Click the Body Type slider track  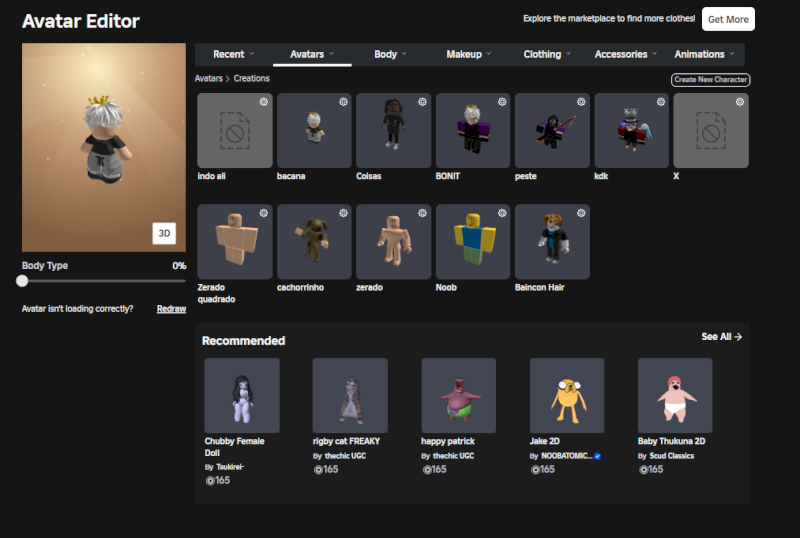click(x=104, y=281)
